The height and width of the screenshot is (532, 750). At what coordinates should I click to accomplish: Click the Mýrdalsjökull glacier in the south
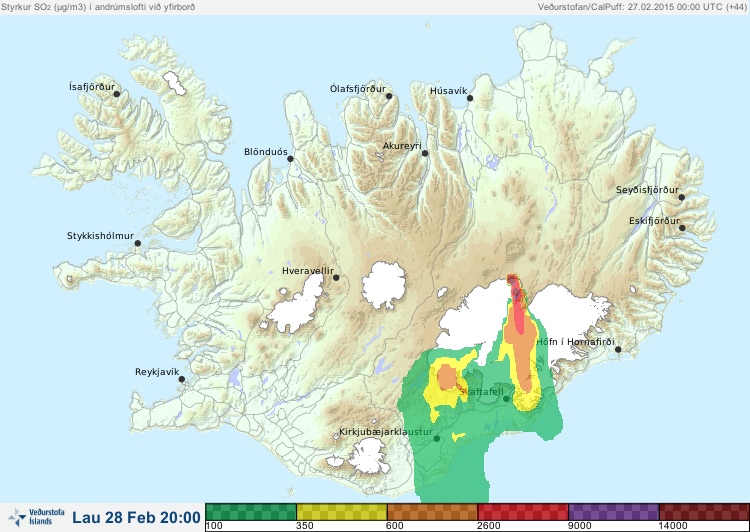click(x=367, y=457)
